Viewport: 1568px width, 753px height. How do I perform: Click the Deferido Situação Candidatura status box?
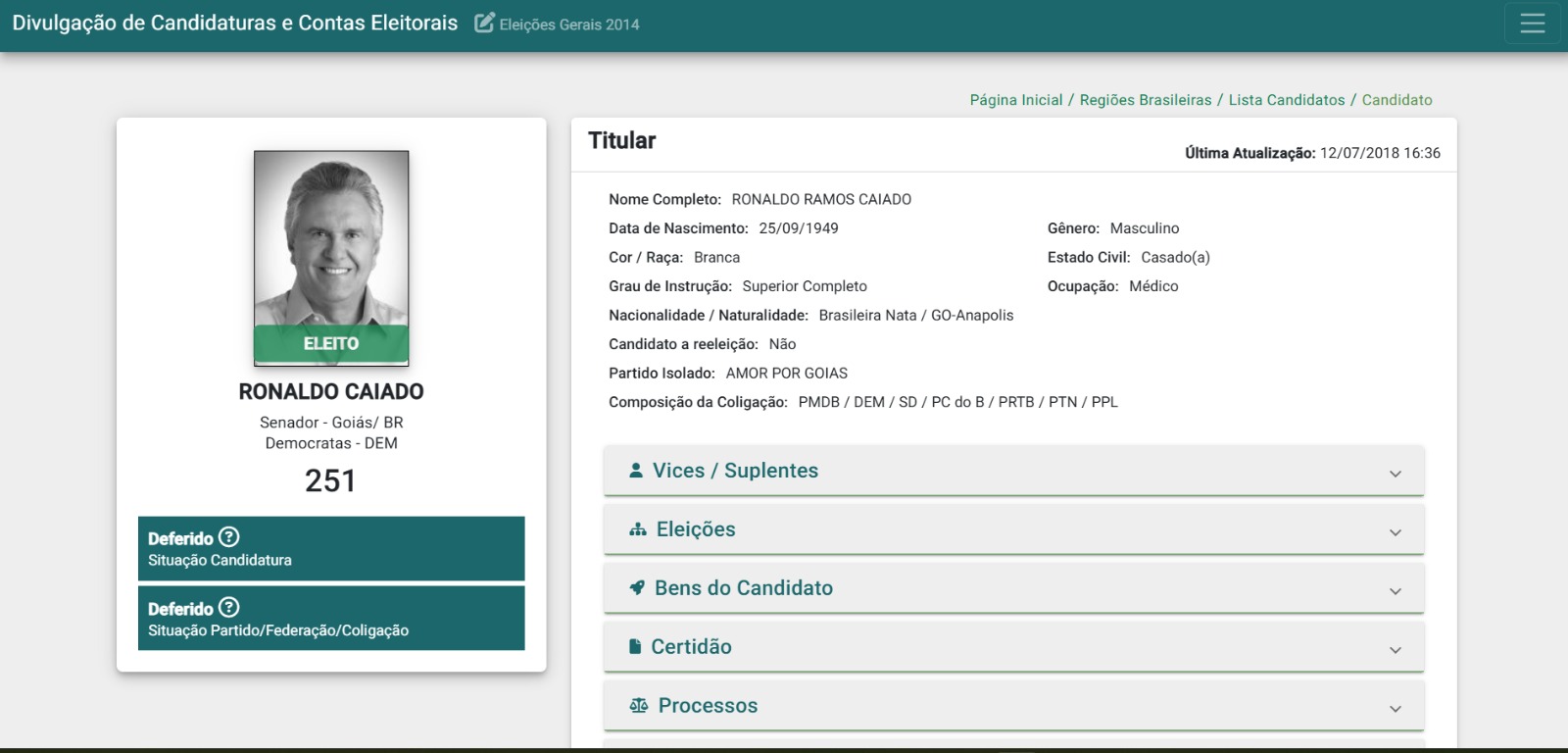pyautogui.click(x=331, y=548)
